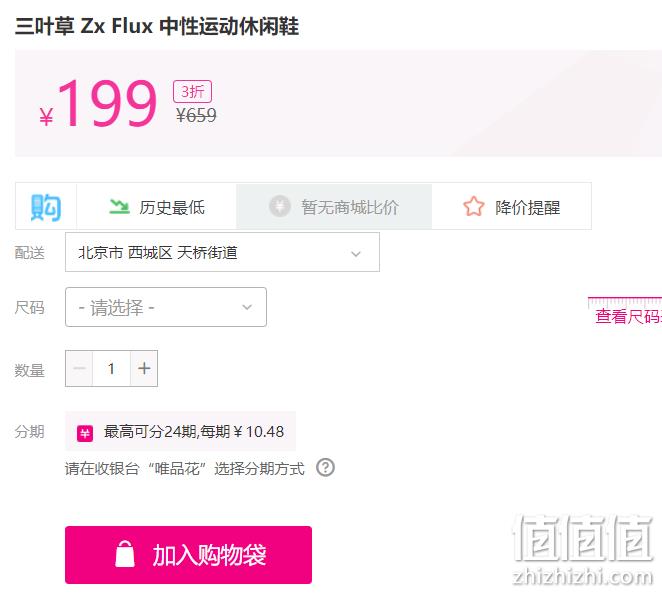Expand the delivery address dropdown 北京市 西城区
Image resolution: width=662 pixels, height=594 pixels.
pyautogui.click(x=222, y=252)
